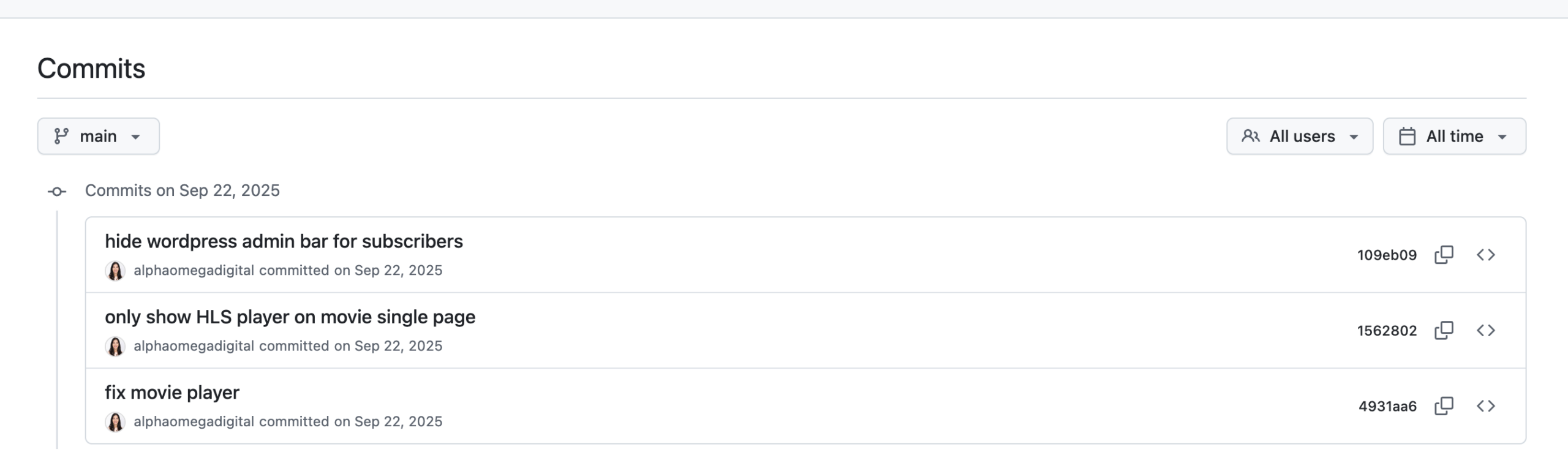The width and height of the screenshot is (1568, 474).
Task: Click commit hash 4931aa6
Action: click(1387, 407)
